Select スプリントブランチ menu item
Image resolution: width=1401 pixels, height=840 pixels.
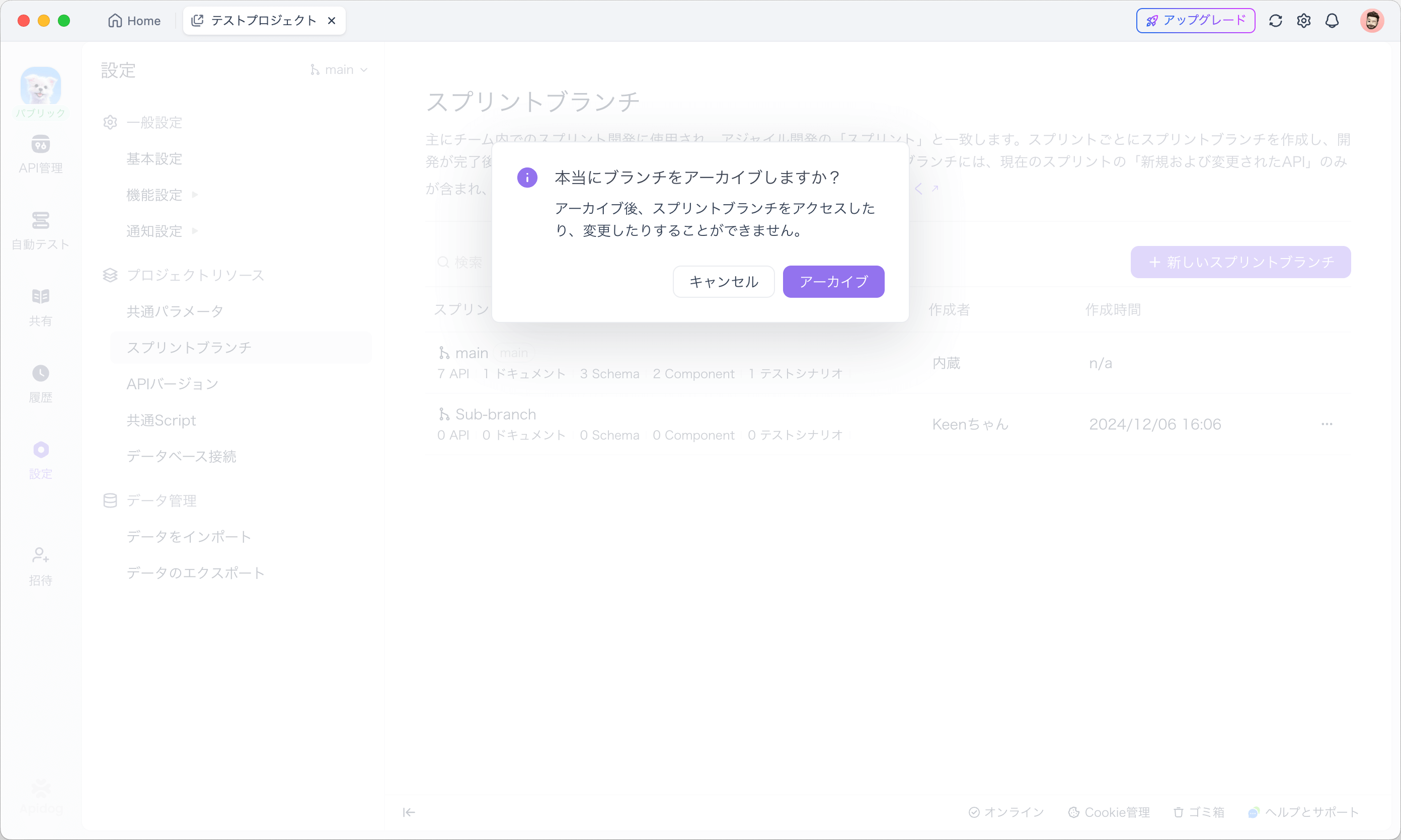241,348
